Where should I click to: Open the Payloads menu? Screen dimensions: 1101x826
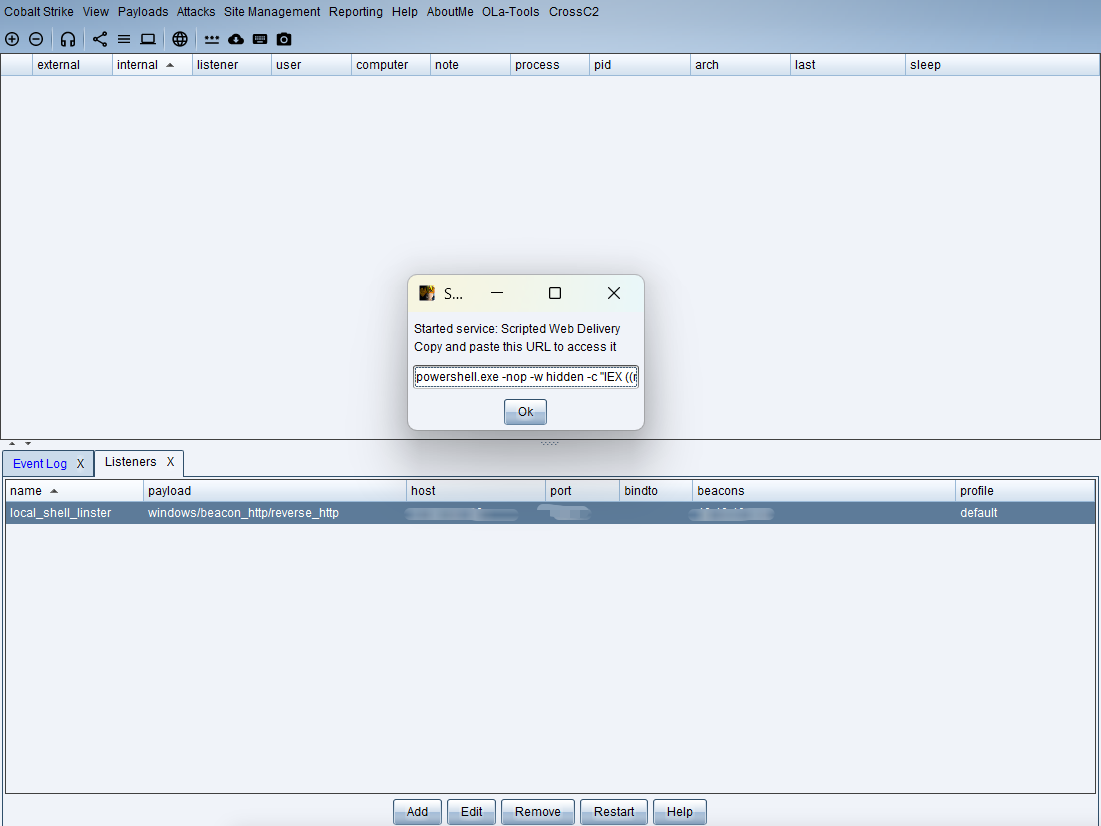tap(143, 12)
